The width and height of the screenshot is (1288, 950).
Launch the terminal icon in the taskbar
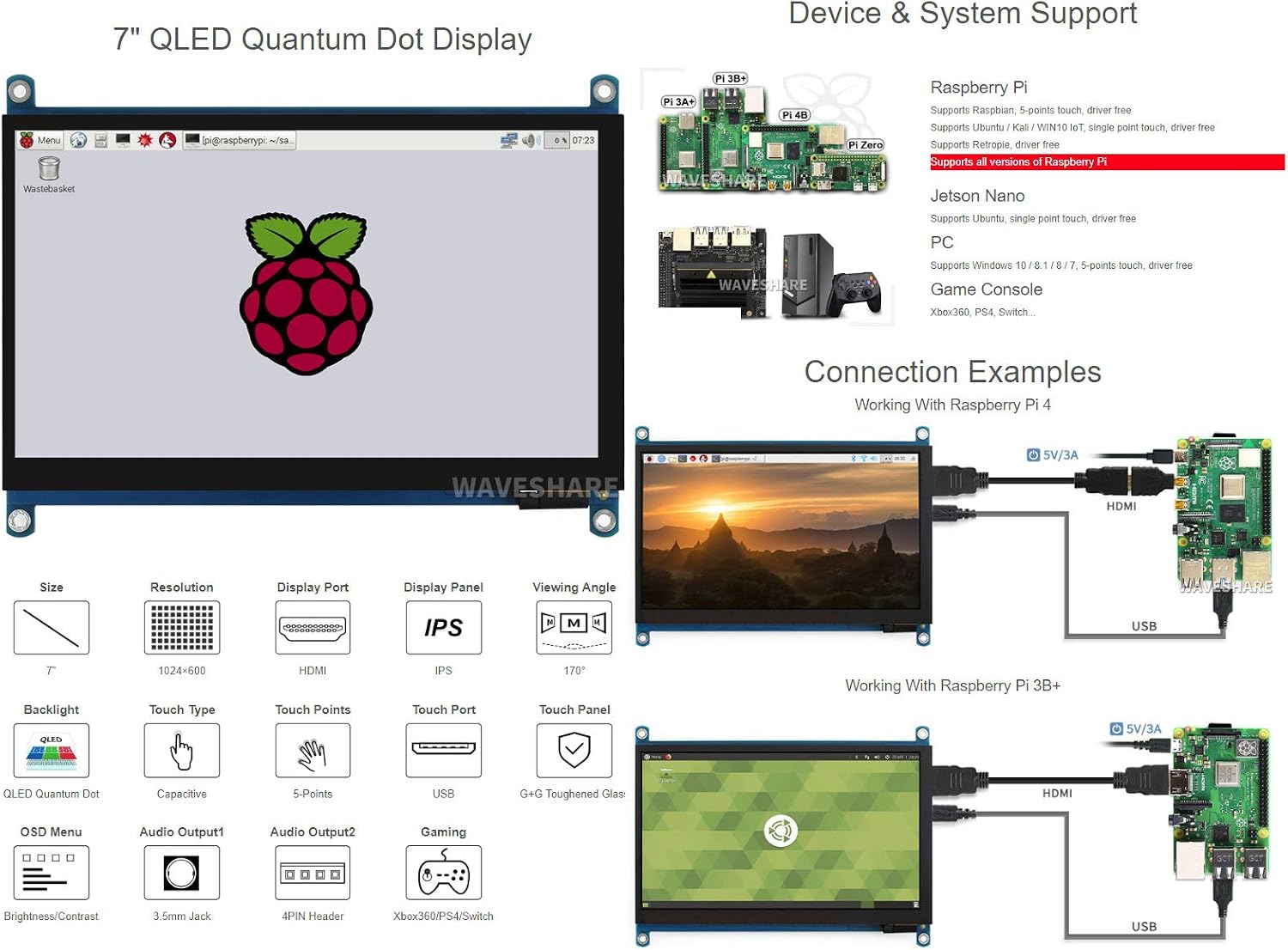click(123, 140)
